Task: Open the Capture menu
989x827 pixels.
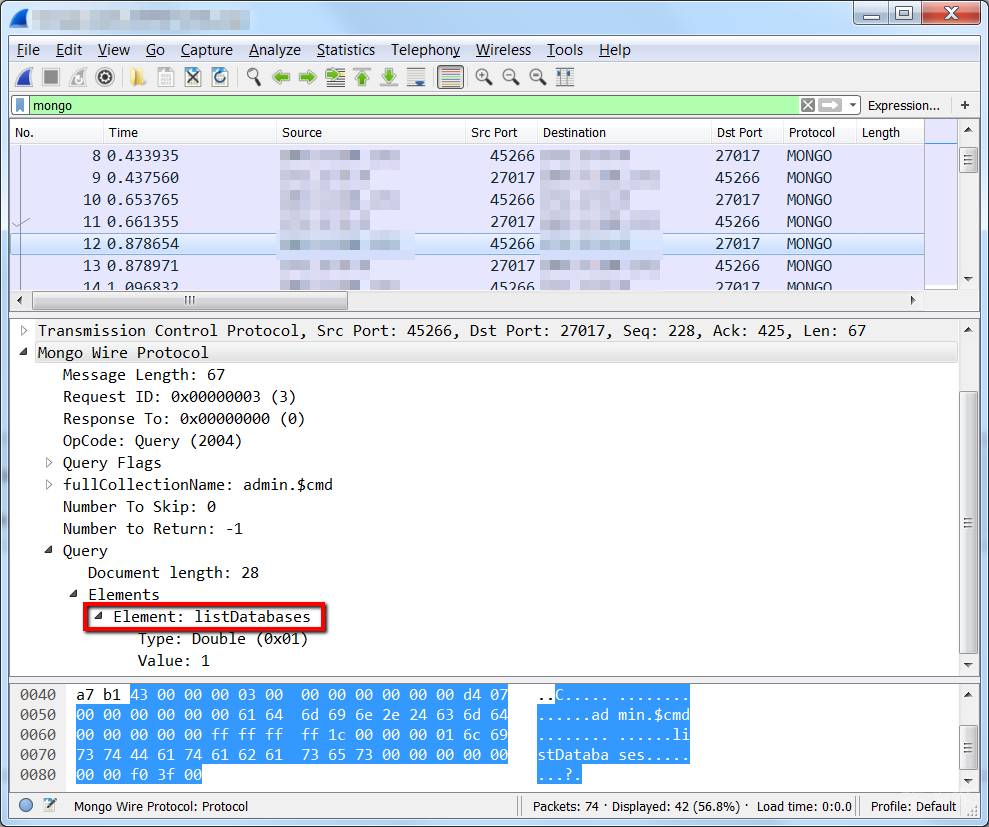Action: click(207, 50)
